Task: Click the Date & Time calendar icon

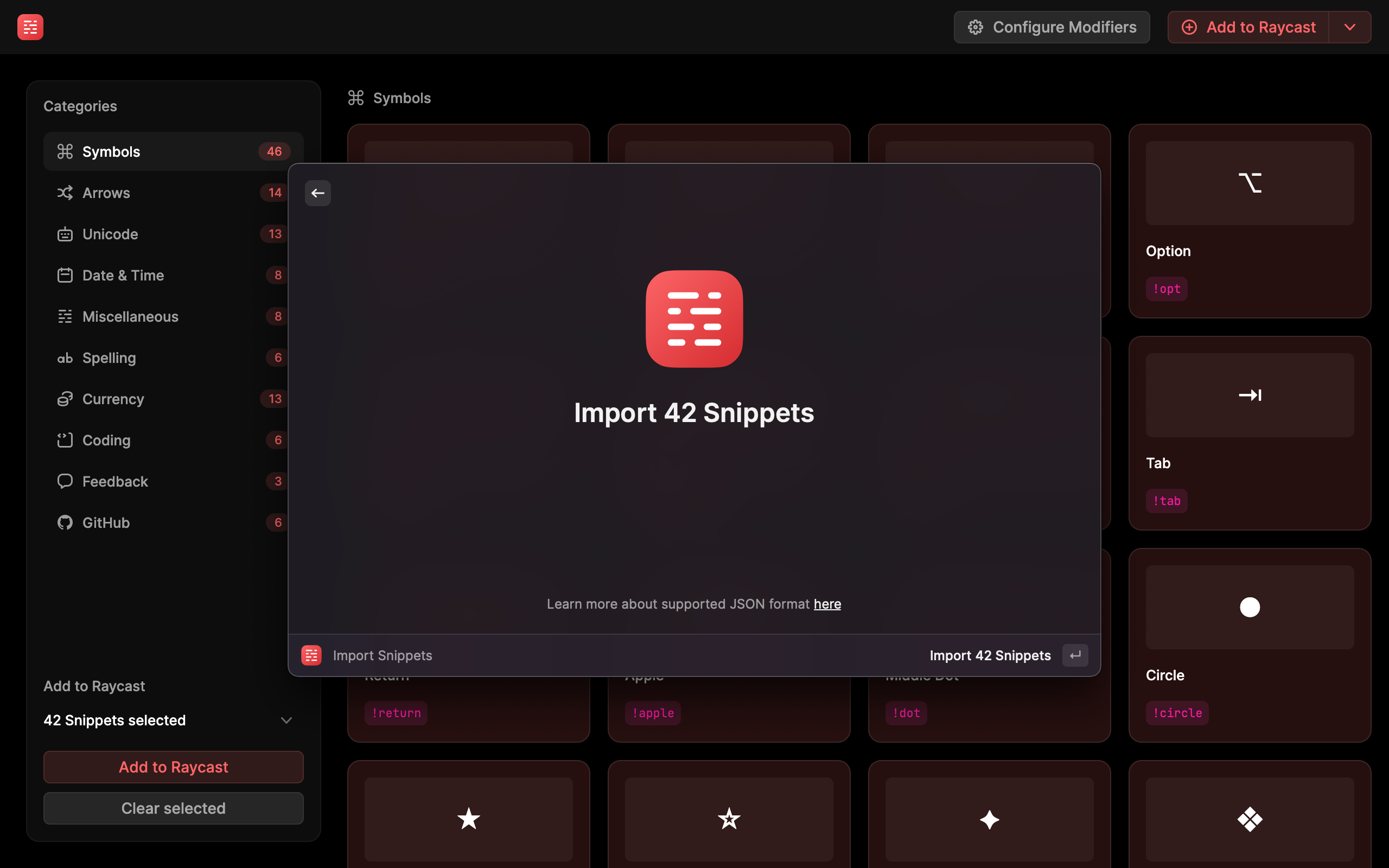Action: [65, 276]
